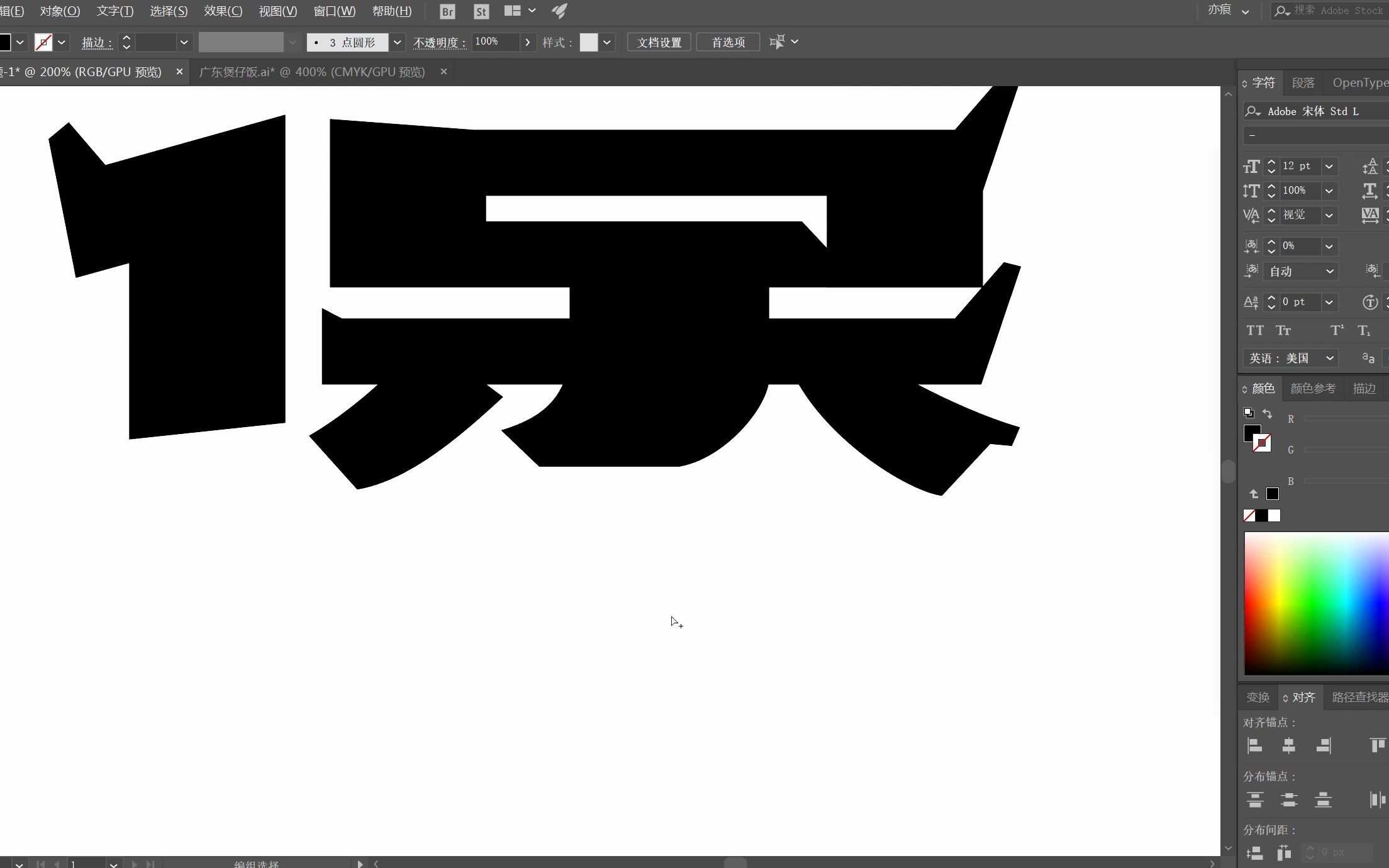Launch Adobe Bridge from the top toolbar
This screenshot has height=868, width=1389.
click(447, 11)
